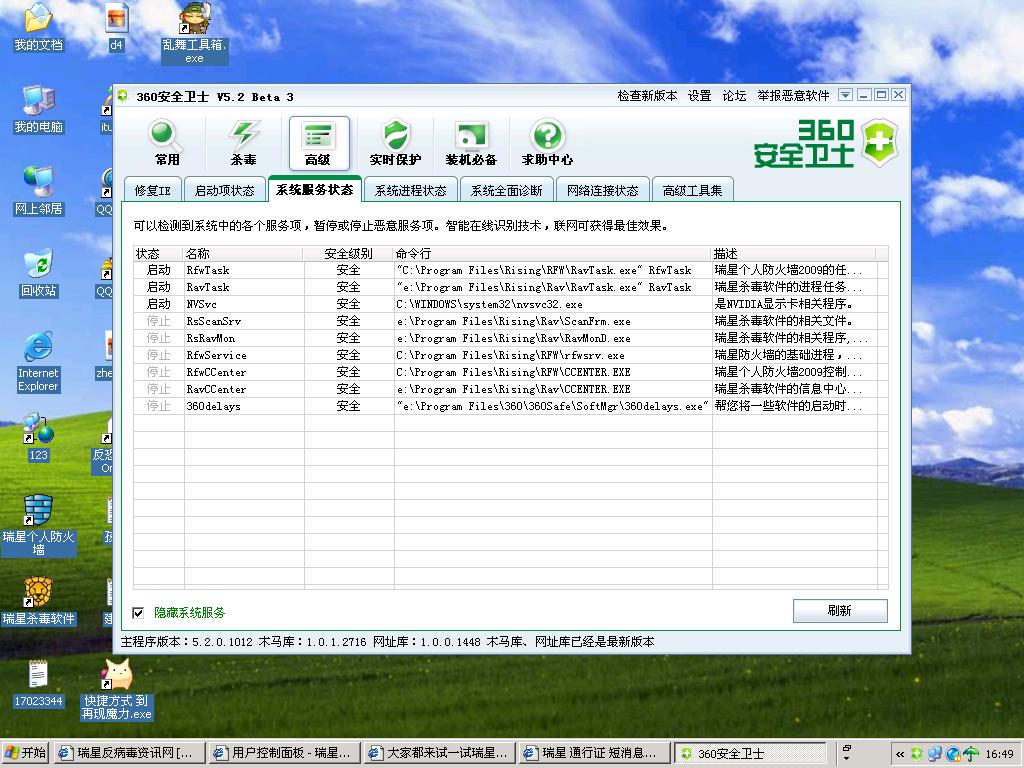
Task: Switch to 用户控制面板 taskbar window
Action: [x=285, y=753]
